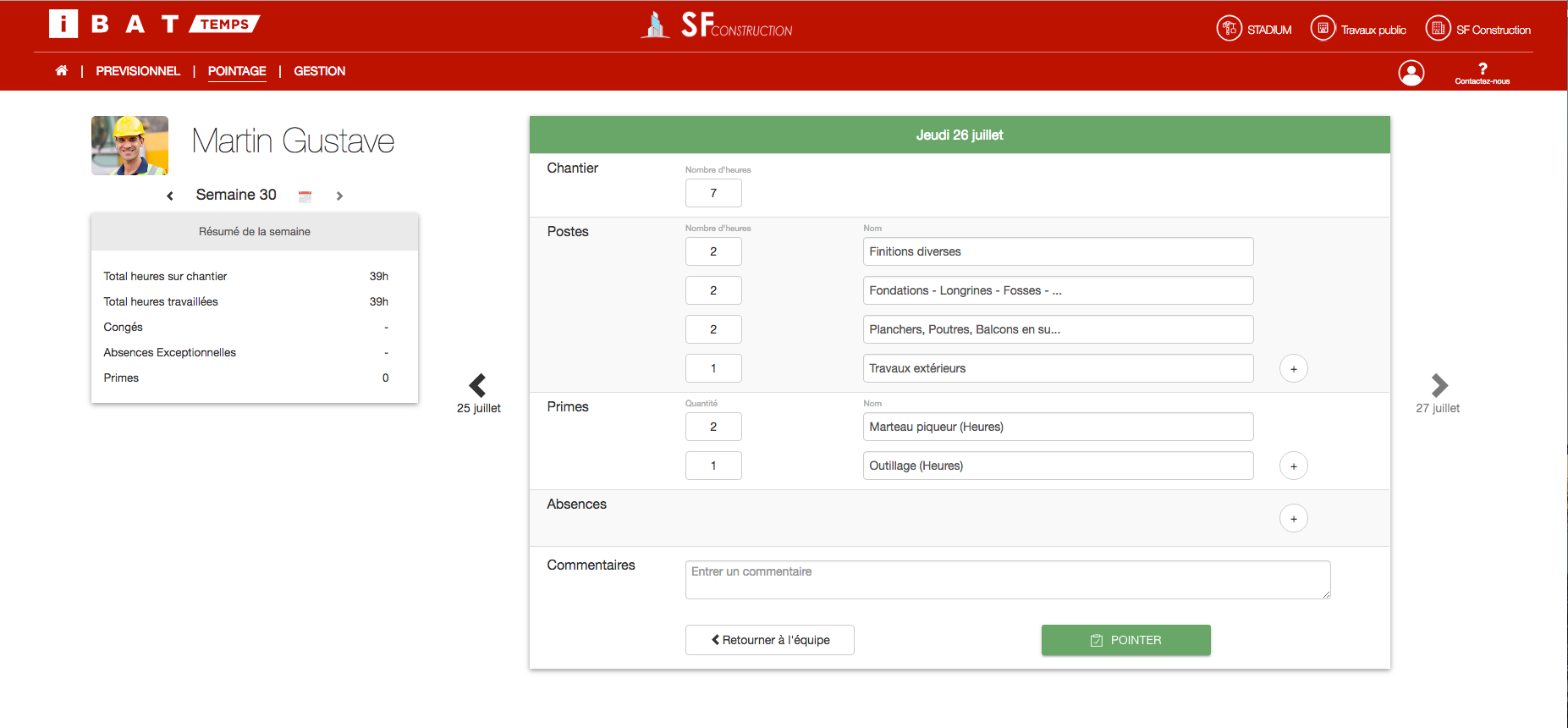Select the SF Construction site icon

click(x=1438, y=29)
